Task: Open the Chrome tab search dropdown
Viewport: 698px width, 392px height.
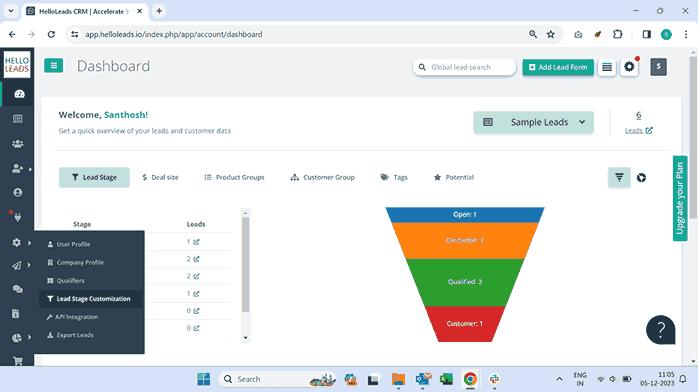Action: coord(11,11)
